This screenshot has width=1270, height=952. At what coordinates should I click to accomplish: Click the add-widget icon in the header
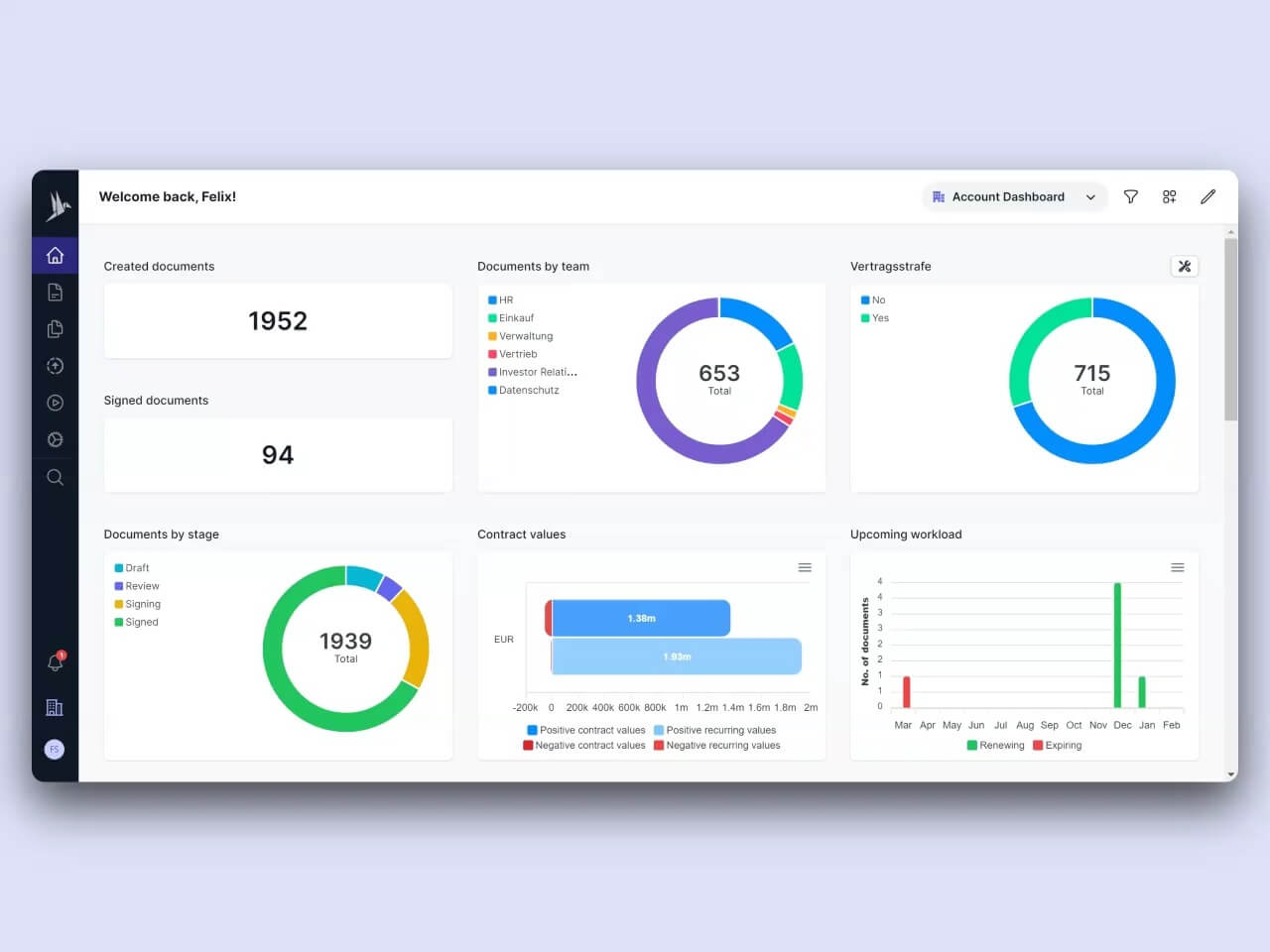(x=1169, y=196)
